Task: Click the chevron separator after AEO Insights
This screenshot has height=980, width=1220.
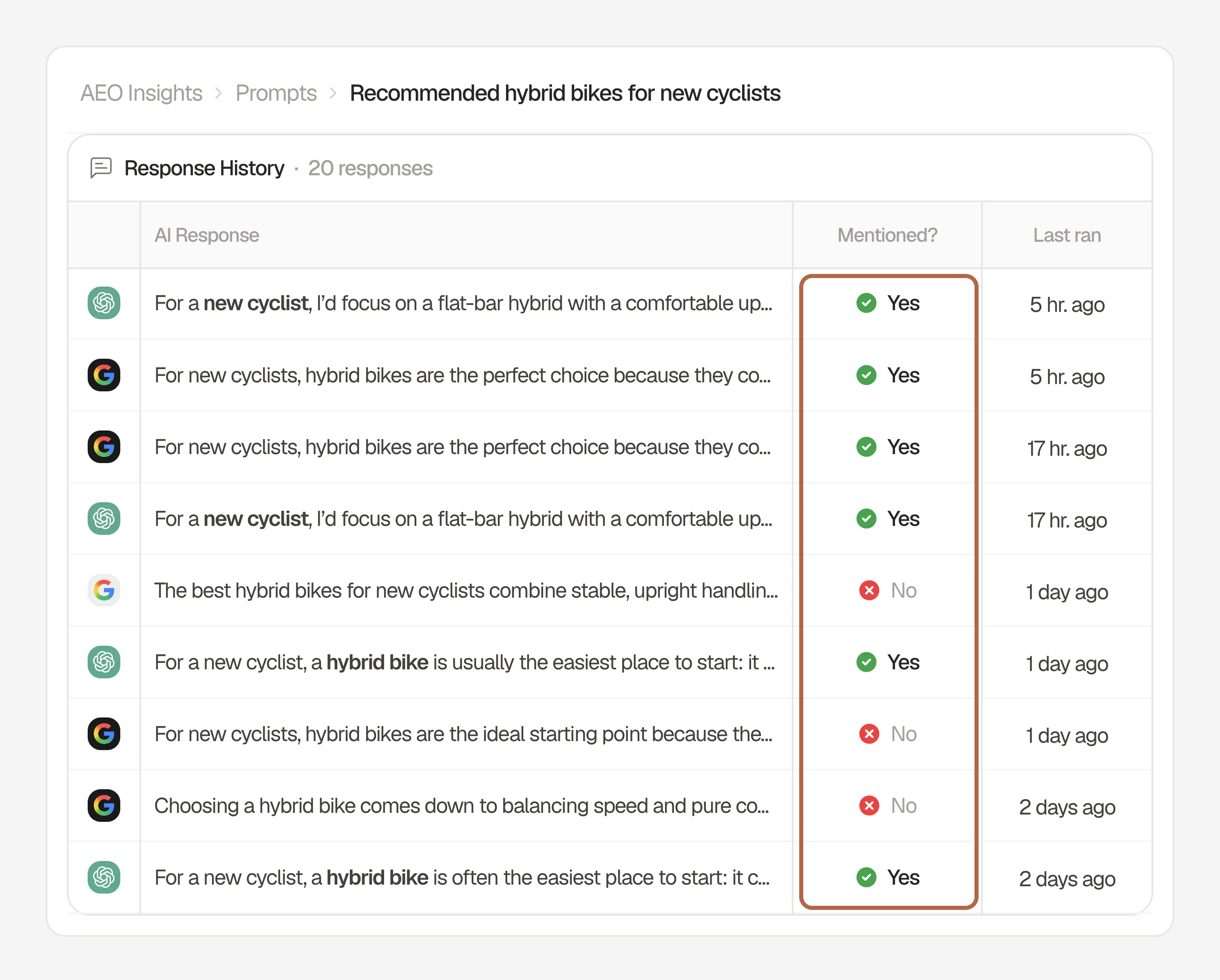Action: tap(219, 93)
